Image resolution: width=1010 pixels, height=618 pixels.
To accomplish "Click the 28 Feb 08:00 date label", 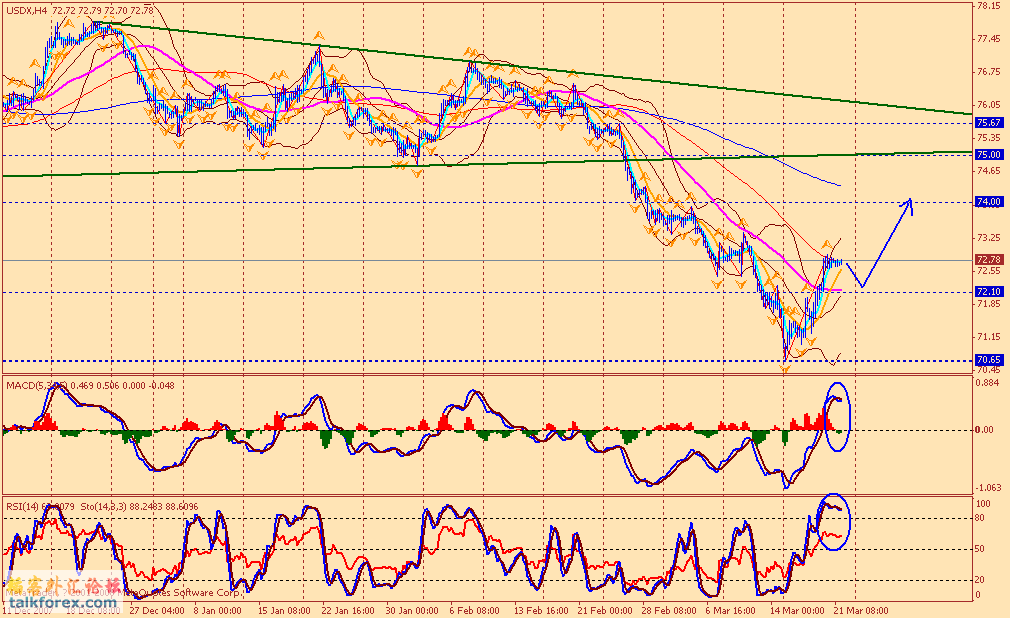I will point(669,610).
